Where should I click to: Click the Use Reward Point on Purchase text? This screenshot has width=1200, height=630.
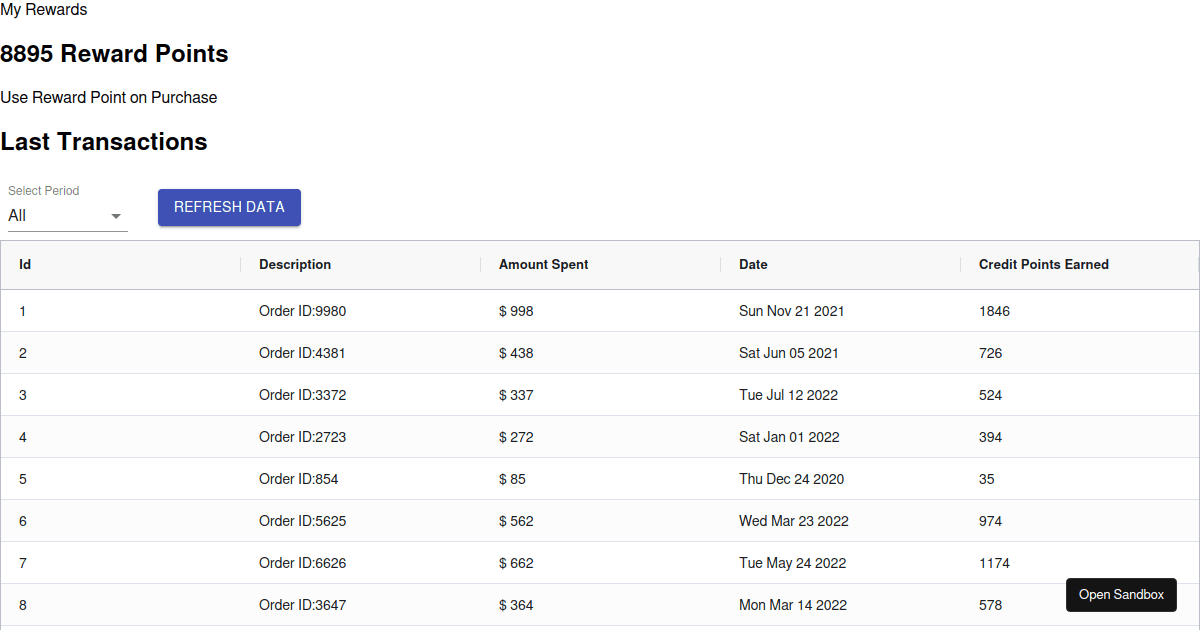pyautogui.click(x=109, y=98)
